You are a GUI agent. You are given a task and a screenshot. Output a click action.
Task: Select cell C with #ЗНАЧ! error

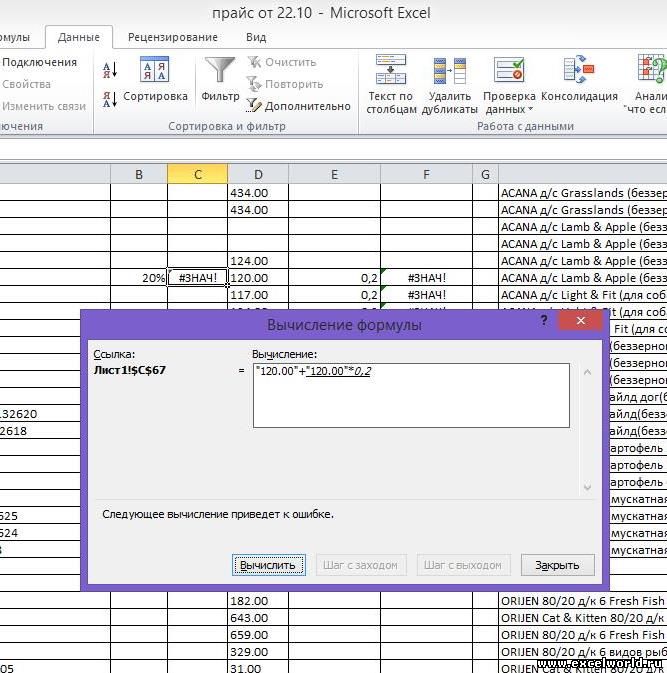point(197,278)
